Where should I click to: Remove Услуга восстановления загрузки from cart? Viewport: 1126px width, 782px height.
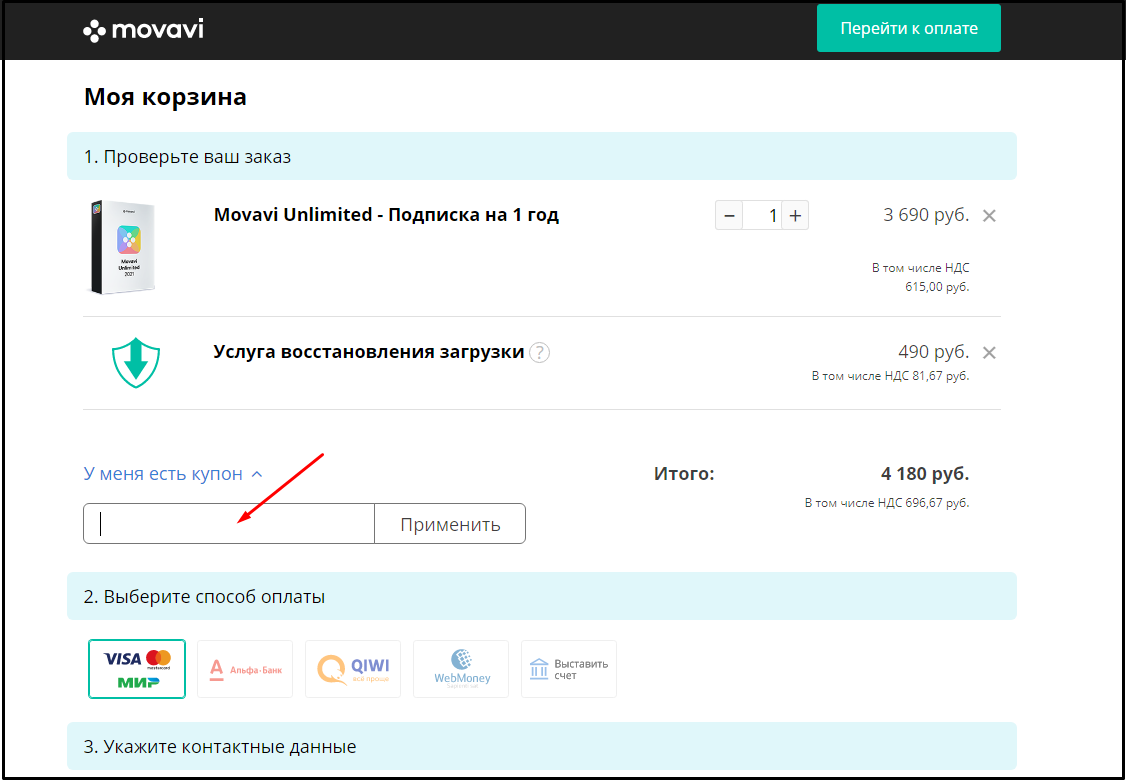click(x=989, y=353)
